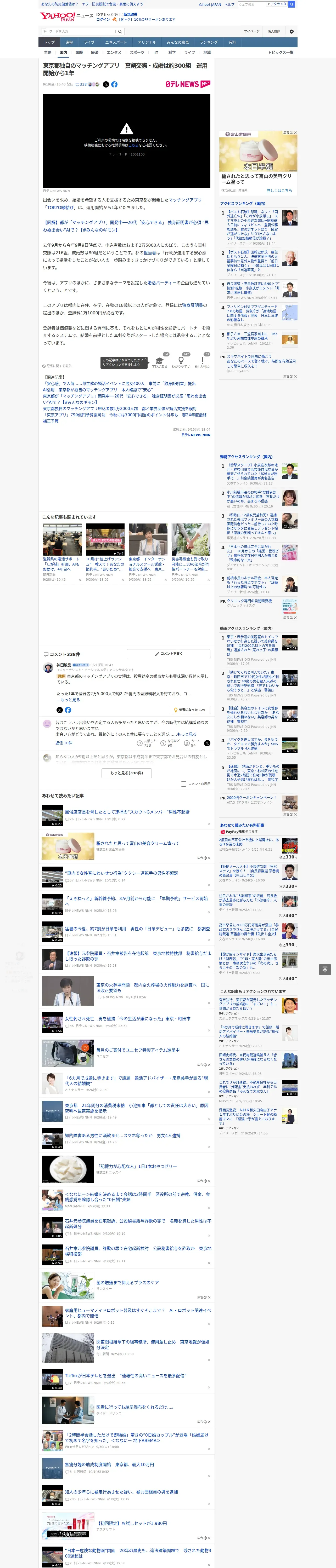The width and height of the screenshot is (336, 1568).
Task: Expand the 昔はこういう出会い comment with もっと見る
Action: 187,734
